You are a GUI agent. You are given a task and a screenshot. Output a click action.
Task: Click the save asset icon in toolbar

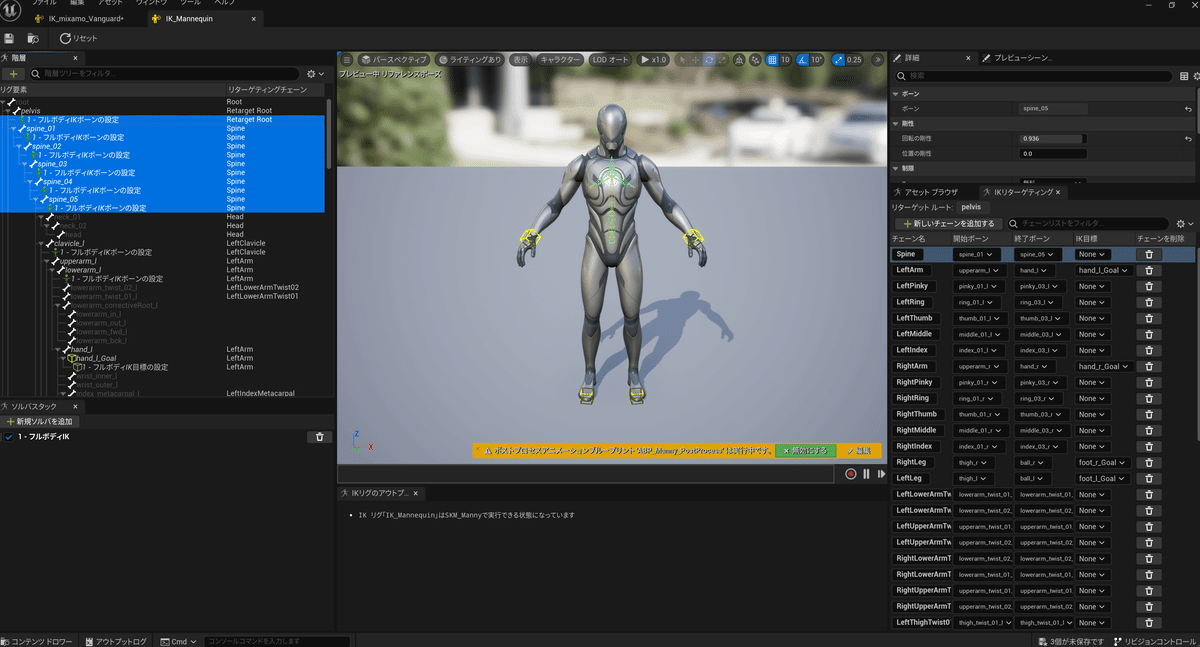coord(9,38)
